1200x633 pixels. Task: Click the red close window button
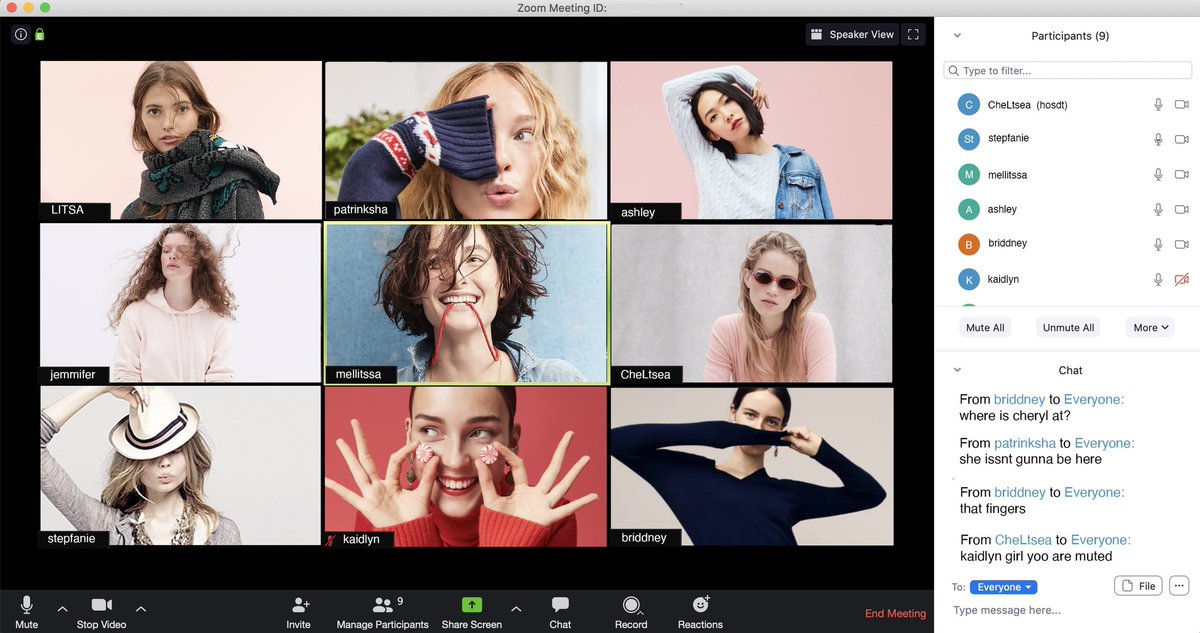click(10, 7)
